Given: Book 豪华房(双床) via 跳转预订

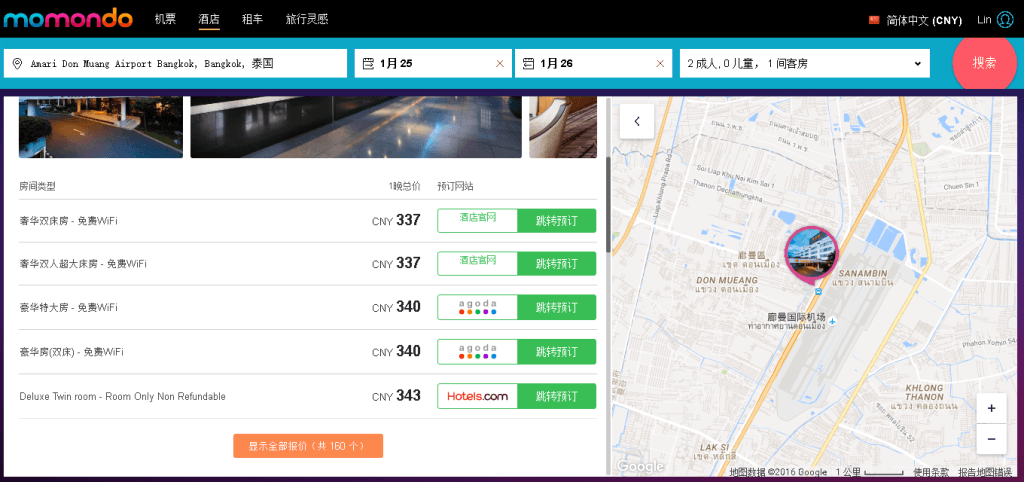Looking at the screenshot, I should click(556, 351).
